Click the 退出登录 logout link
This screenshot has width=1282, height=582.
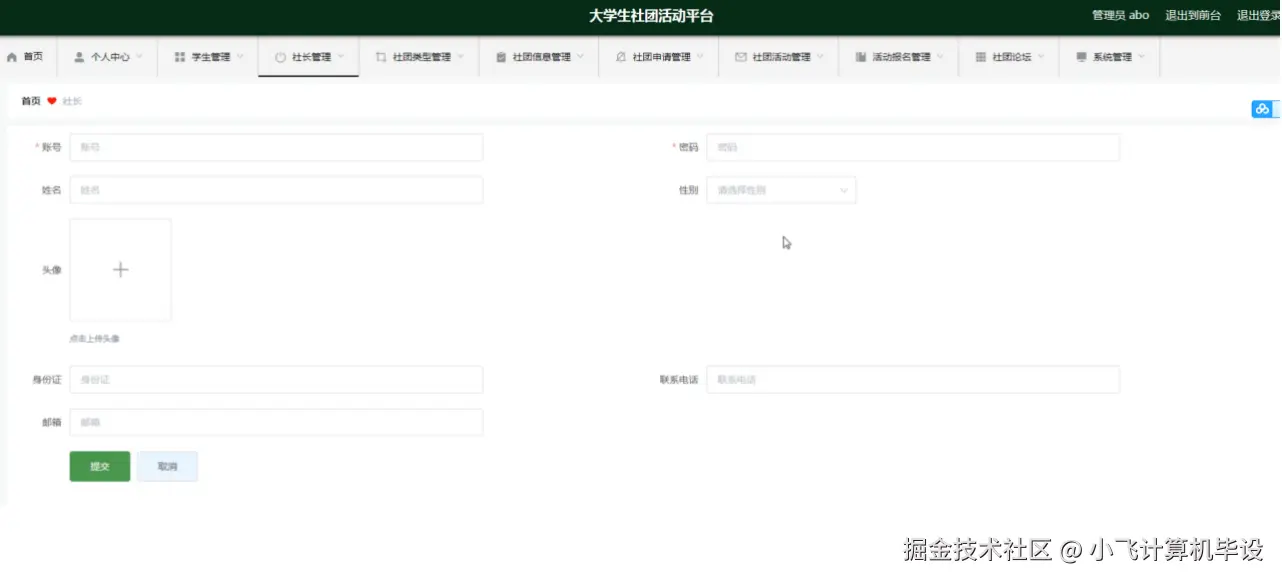coord(1259,16)
